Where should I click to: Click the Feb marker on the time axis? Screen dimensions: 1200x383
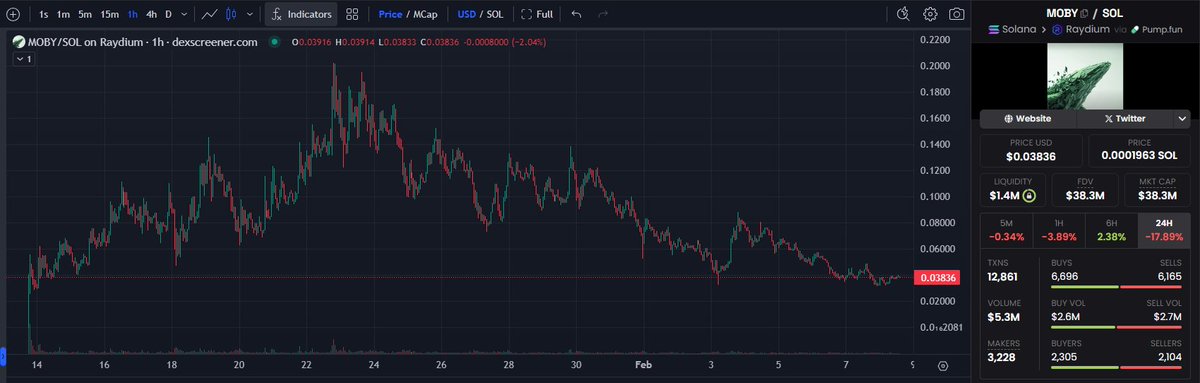(x=644, y=366)
